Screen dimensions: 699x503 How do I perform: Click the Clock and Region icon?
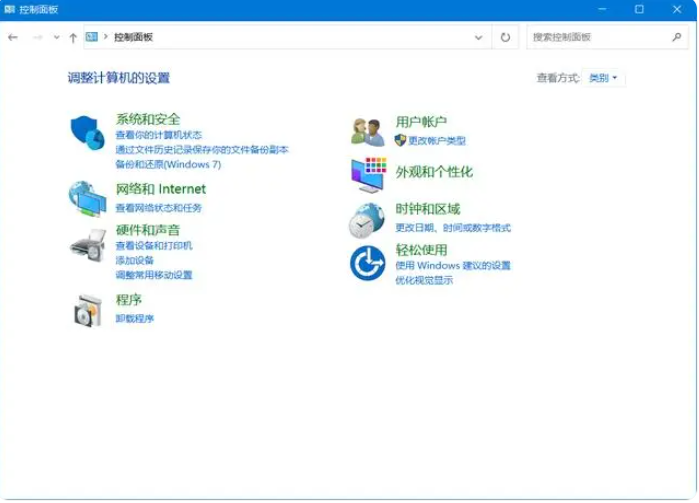[367, 220]
